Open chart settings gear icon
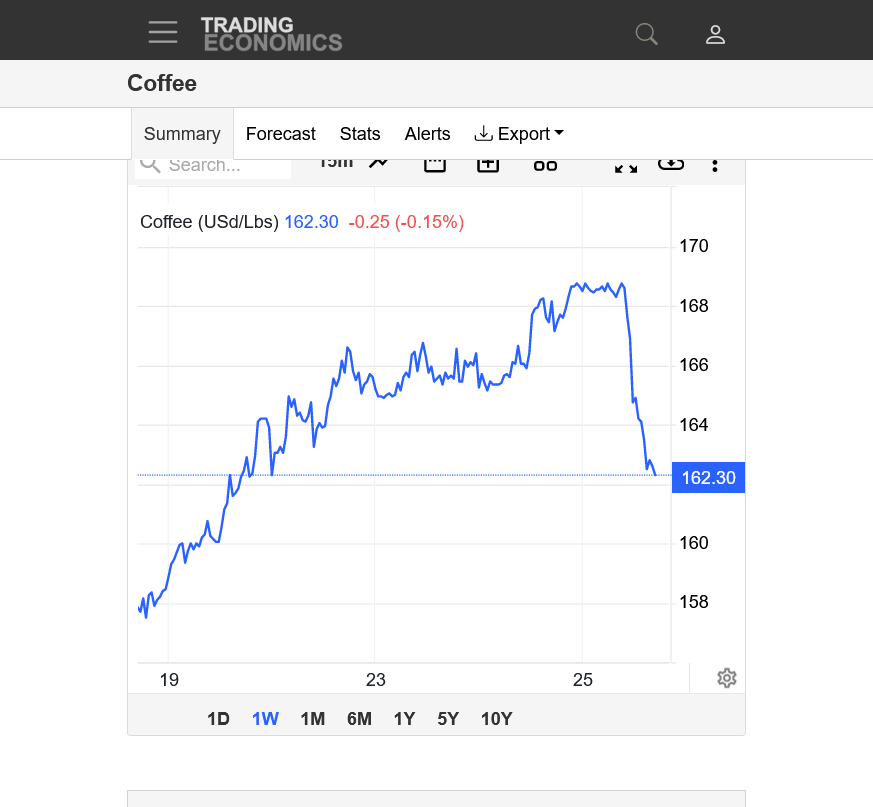The width and height of the screenshot is (873, 807). pos(727,678)
